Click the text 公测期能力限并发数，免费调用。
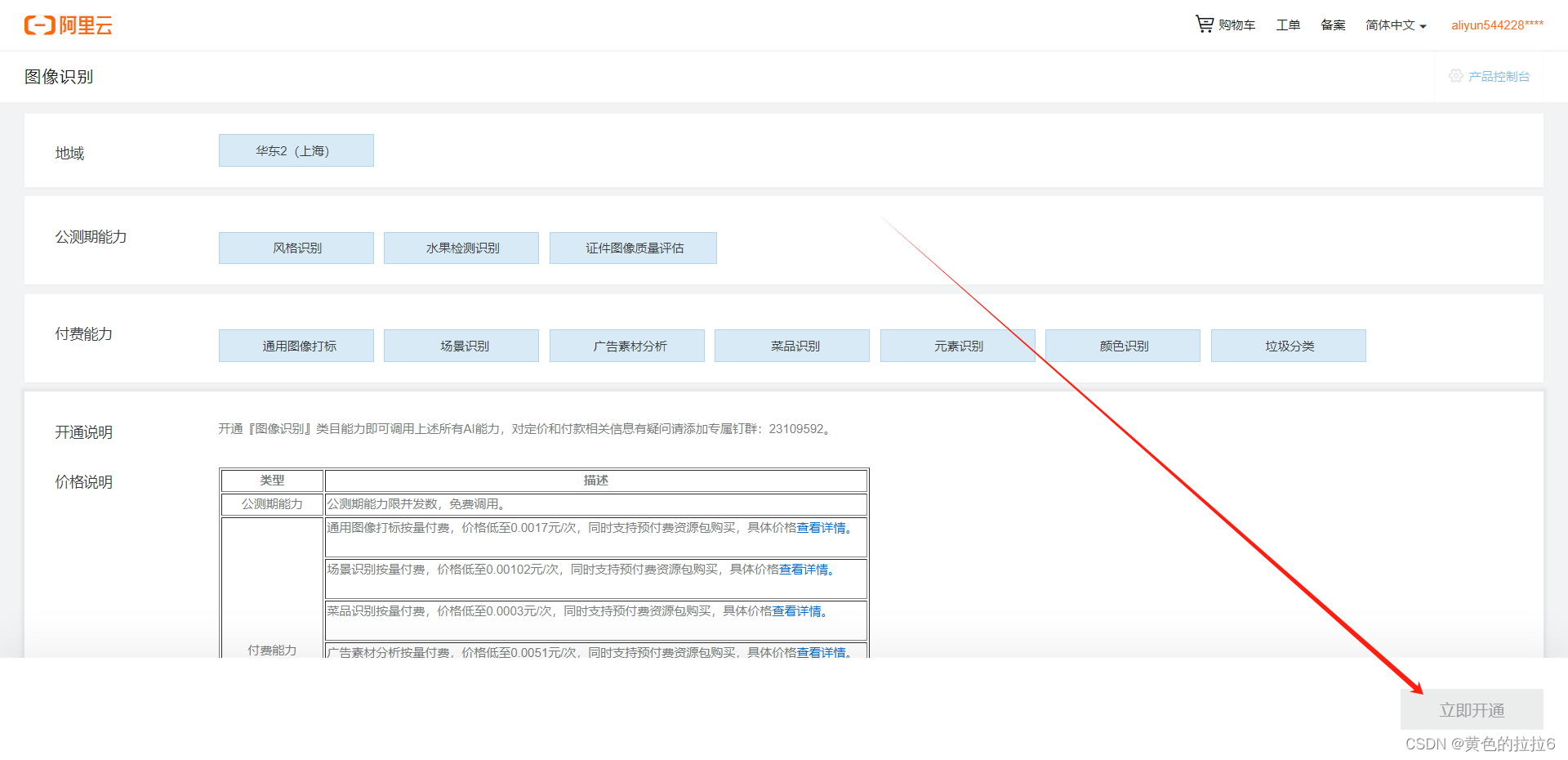This screenshot has height=760, width=1568. pos(418,504)
